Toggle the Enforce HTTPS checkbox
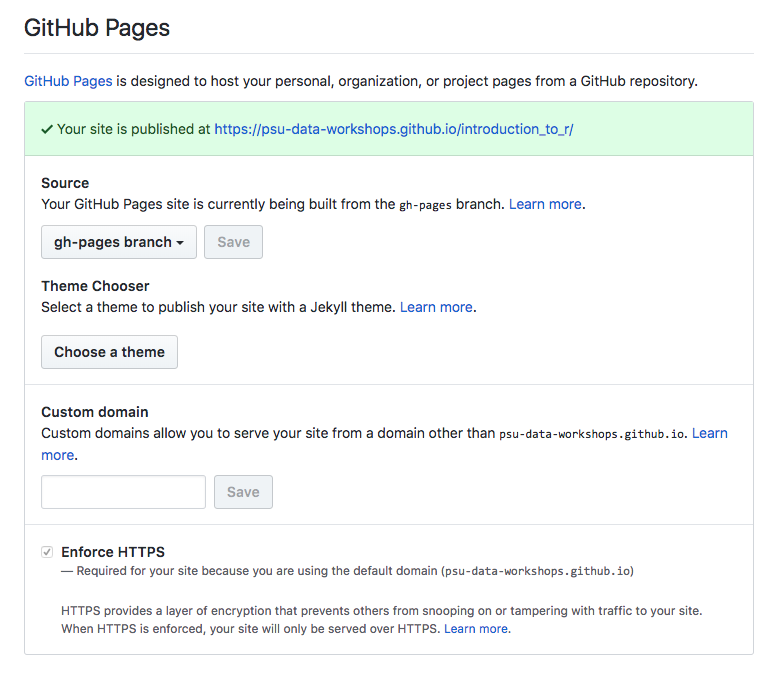This screenshot has width=772, height=683. [47, 552]
